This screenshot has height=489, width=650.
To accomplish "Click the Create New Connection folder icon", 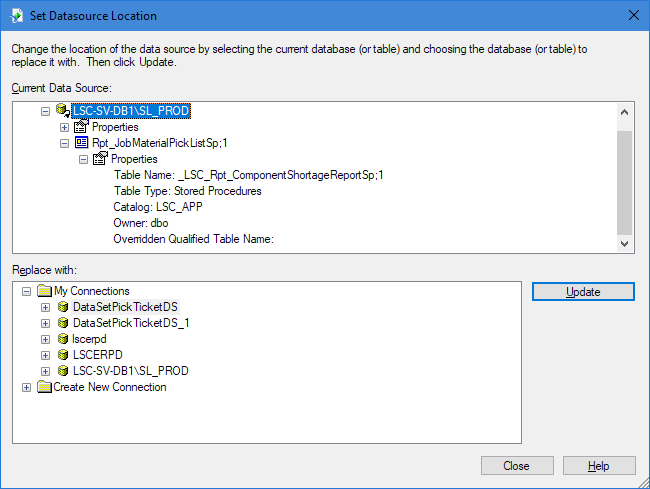I will pos(44,387).
